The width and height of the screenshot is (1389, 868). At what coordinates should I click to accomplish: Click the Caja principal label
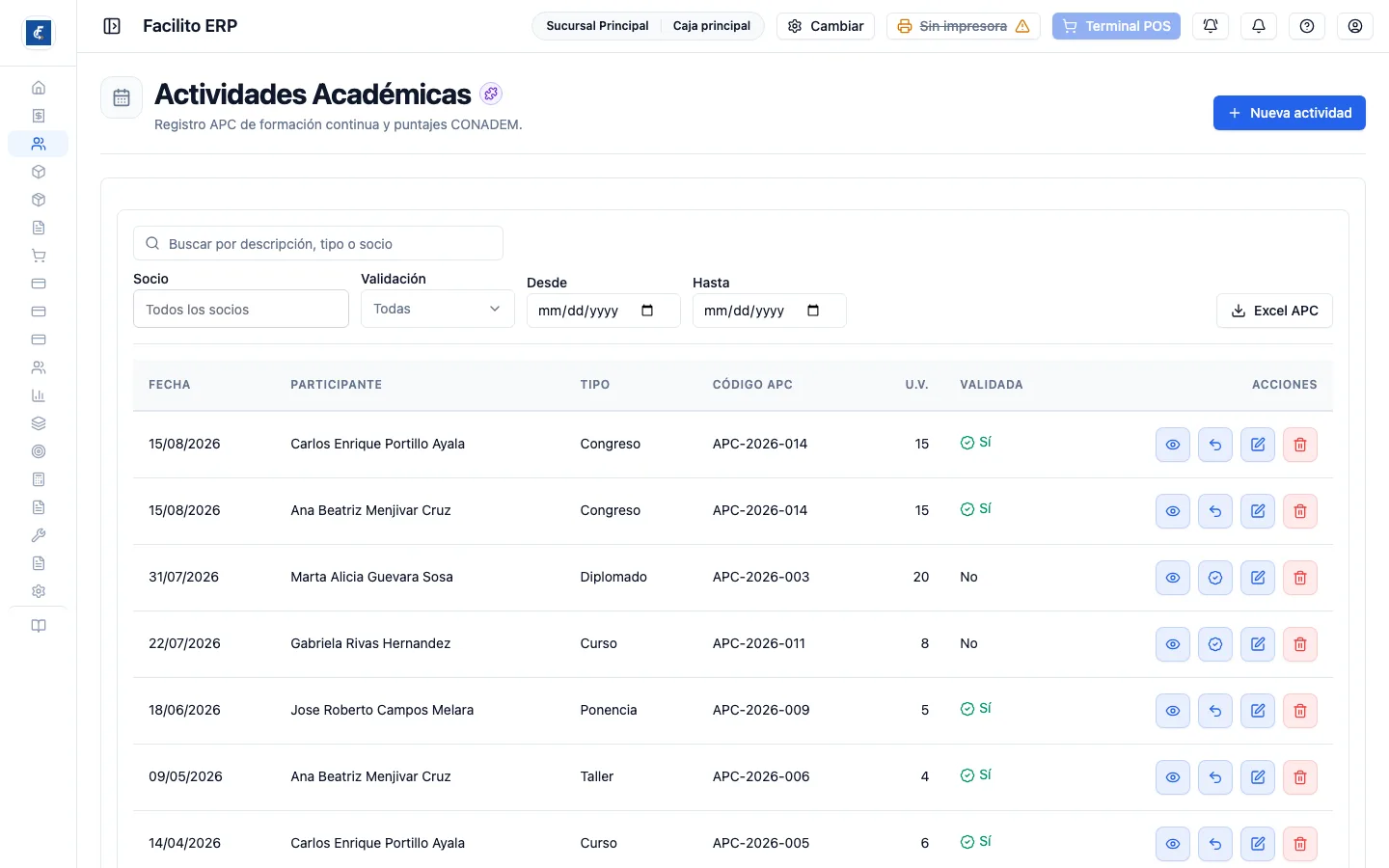tap(712, 26)
